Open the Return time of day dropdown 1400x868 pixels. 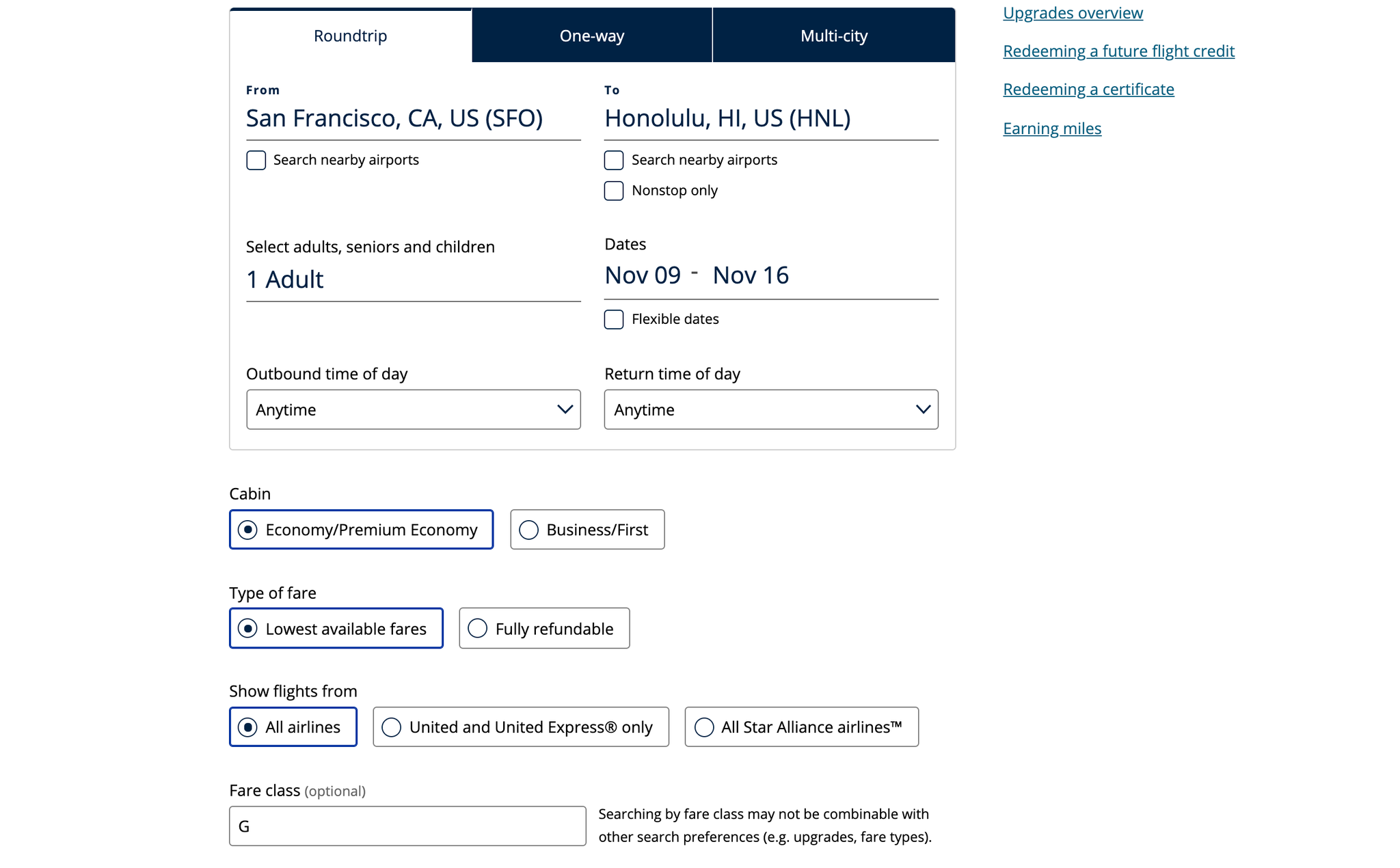tap(770, 409)
